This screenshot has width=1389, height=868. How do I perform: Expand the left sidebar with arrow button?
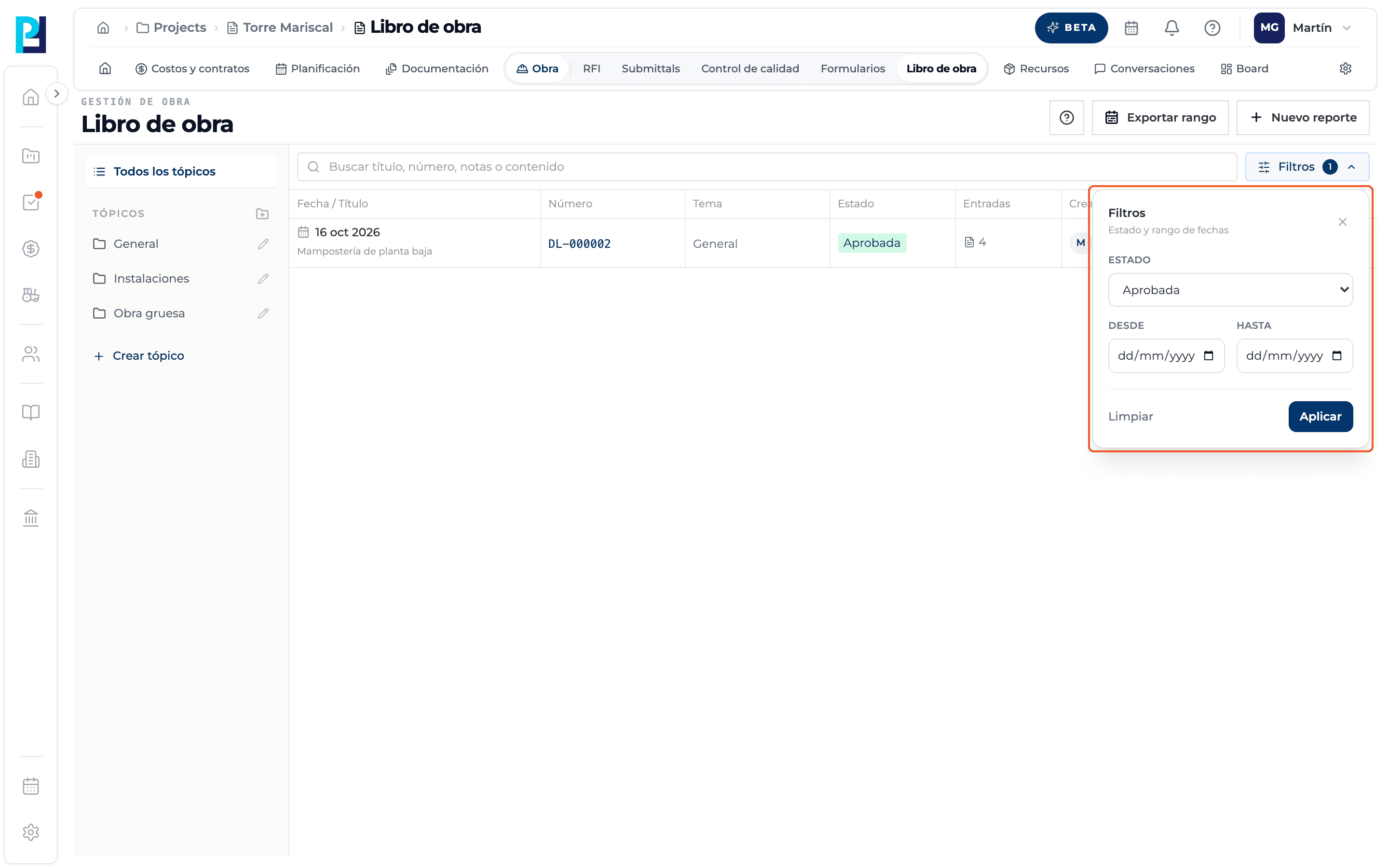pyautogui.click(x=56, y=93)
